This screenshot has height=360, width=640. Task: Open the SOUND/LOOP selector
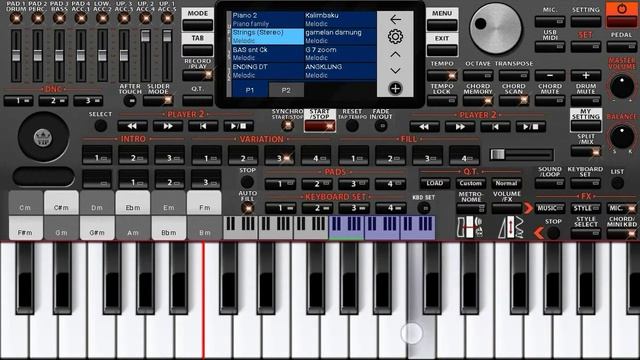[550, 183]
